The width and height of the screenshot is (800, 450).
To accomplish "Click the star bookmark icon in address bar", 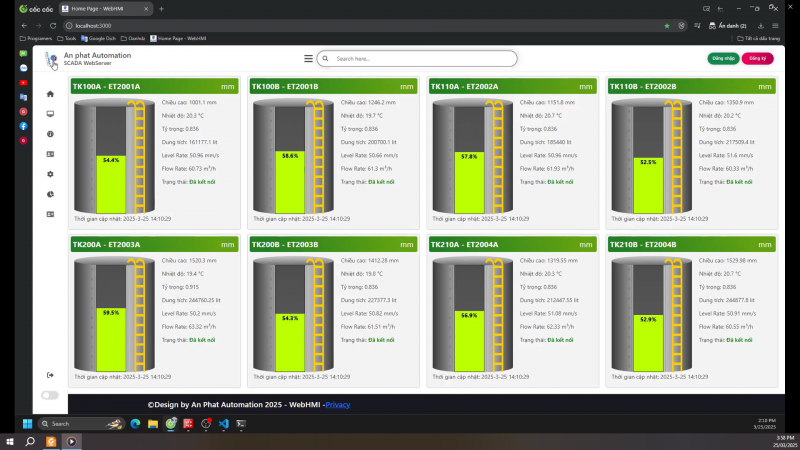I will [667, 25].
